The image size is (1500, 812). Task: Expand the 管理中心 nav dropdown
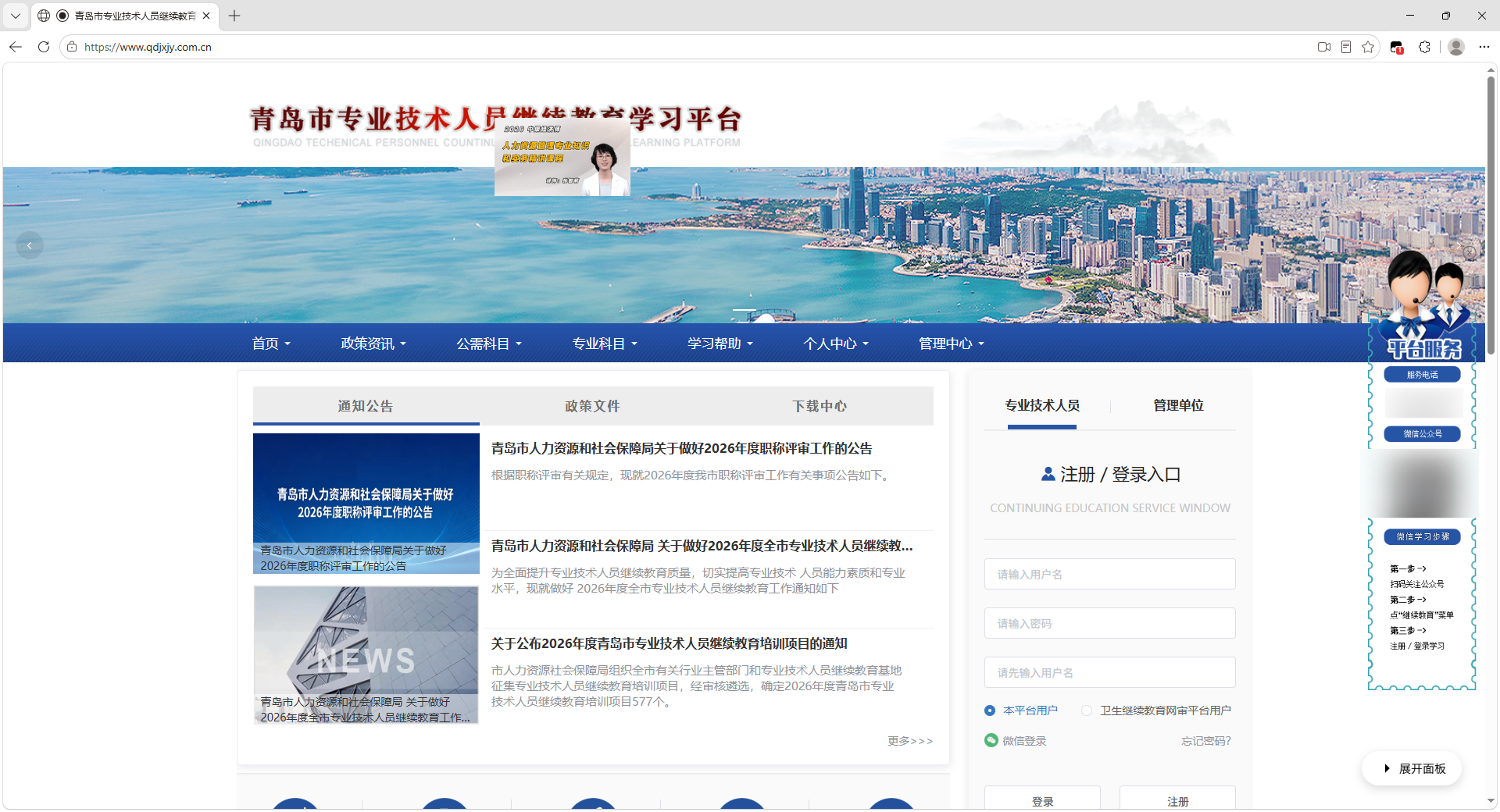pyautogui.click(x=952, y=344)
